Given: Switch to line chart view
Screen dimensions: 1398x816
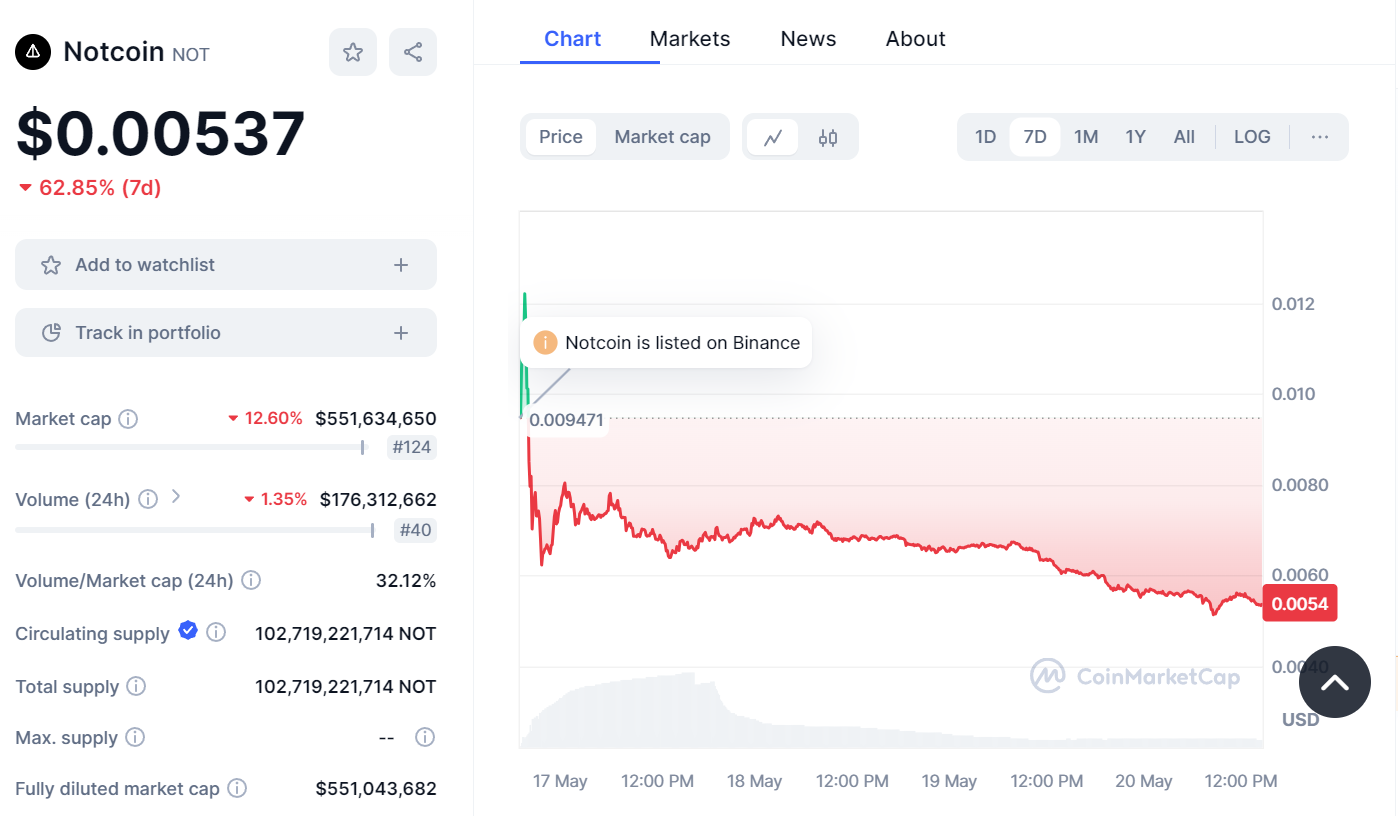Looking at the screenshot, I should tap(773, 137).
